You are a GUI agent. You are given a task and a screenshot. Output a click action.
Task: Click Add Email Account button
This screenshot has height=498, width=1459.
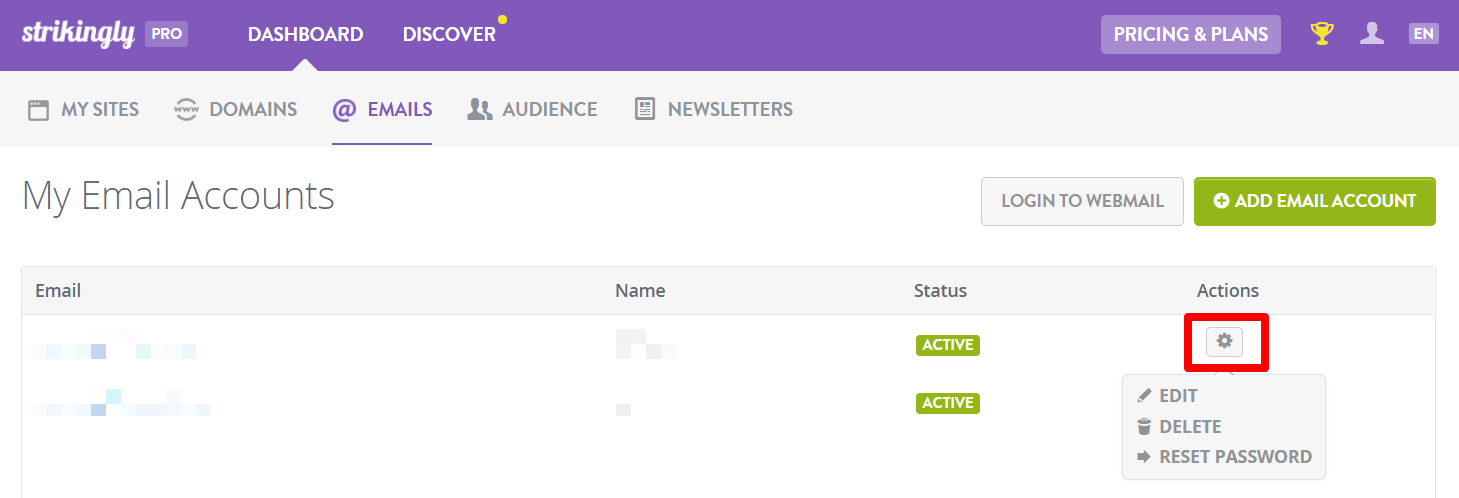point(1315,201)
